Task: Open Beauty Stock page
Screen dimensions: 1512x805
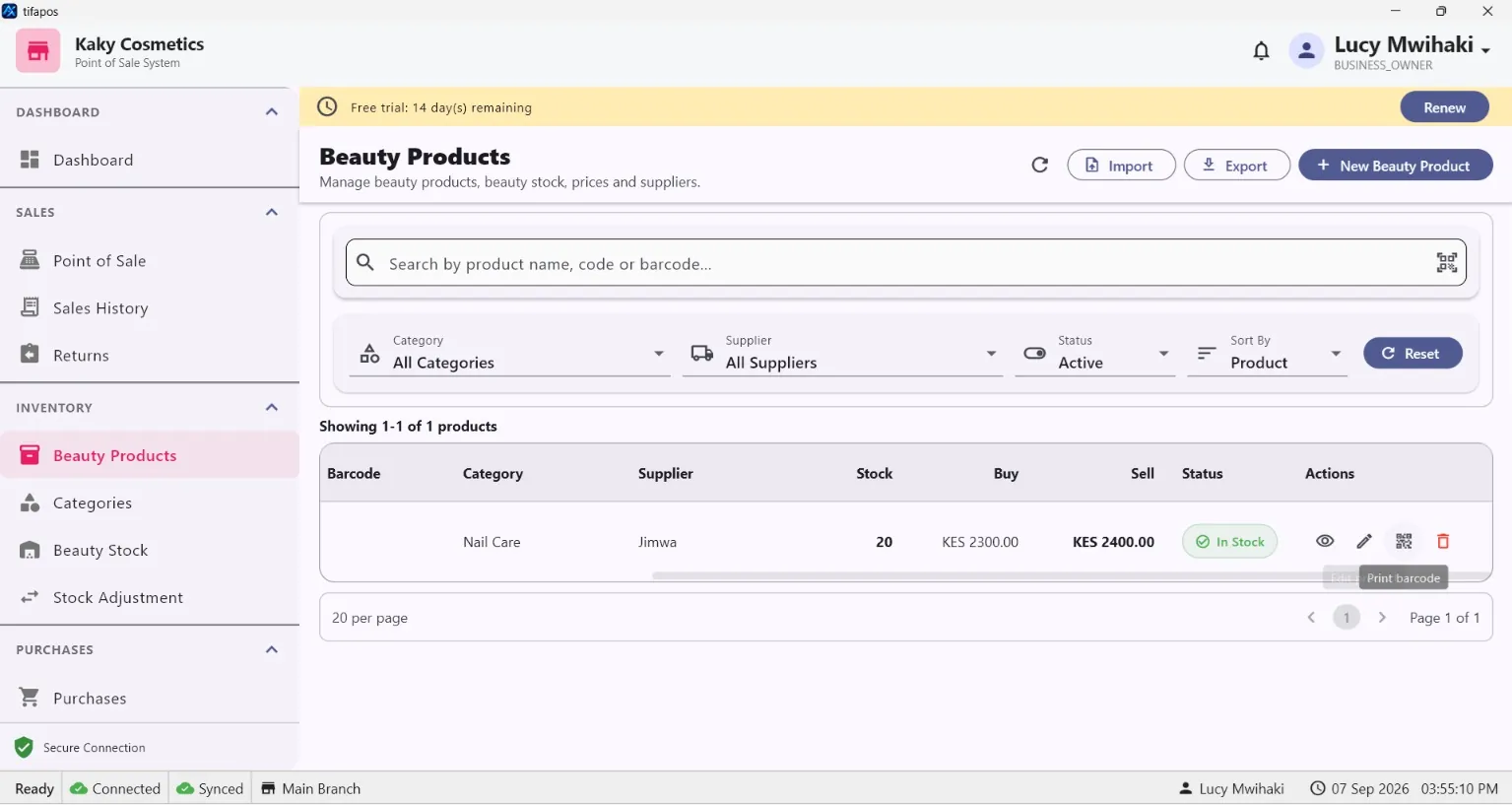Action: coord(150,550)
